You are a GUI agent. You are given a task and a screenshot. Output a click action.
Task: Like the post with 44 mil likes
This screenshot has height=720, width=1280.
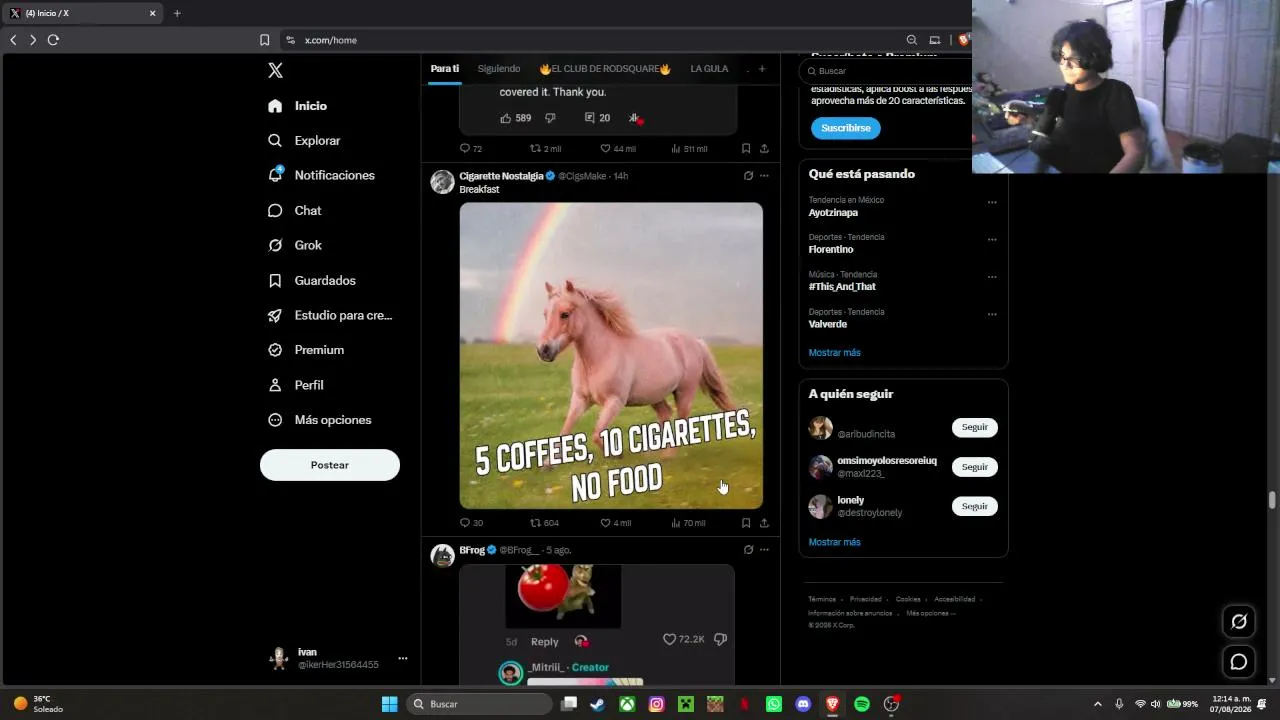pos(618,149)
